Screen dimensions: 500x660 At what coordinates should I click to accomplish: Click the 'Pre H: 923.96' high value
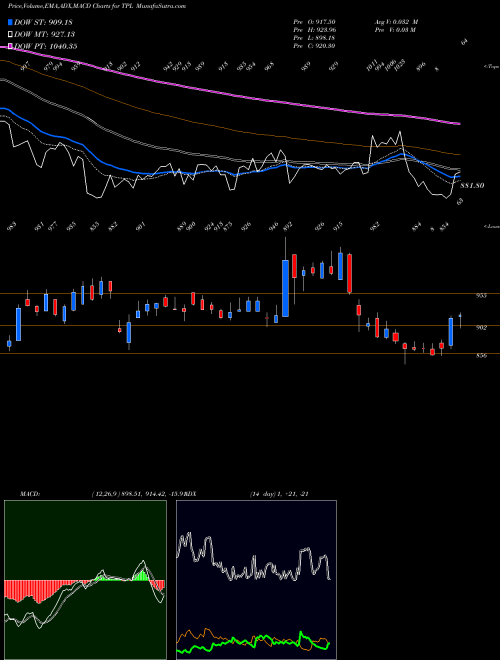click(x=314, y=30)
